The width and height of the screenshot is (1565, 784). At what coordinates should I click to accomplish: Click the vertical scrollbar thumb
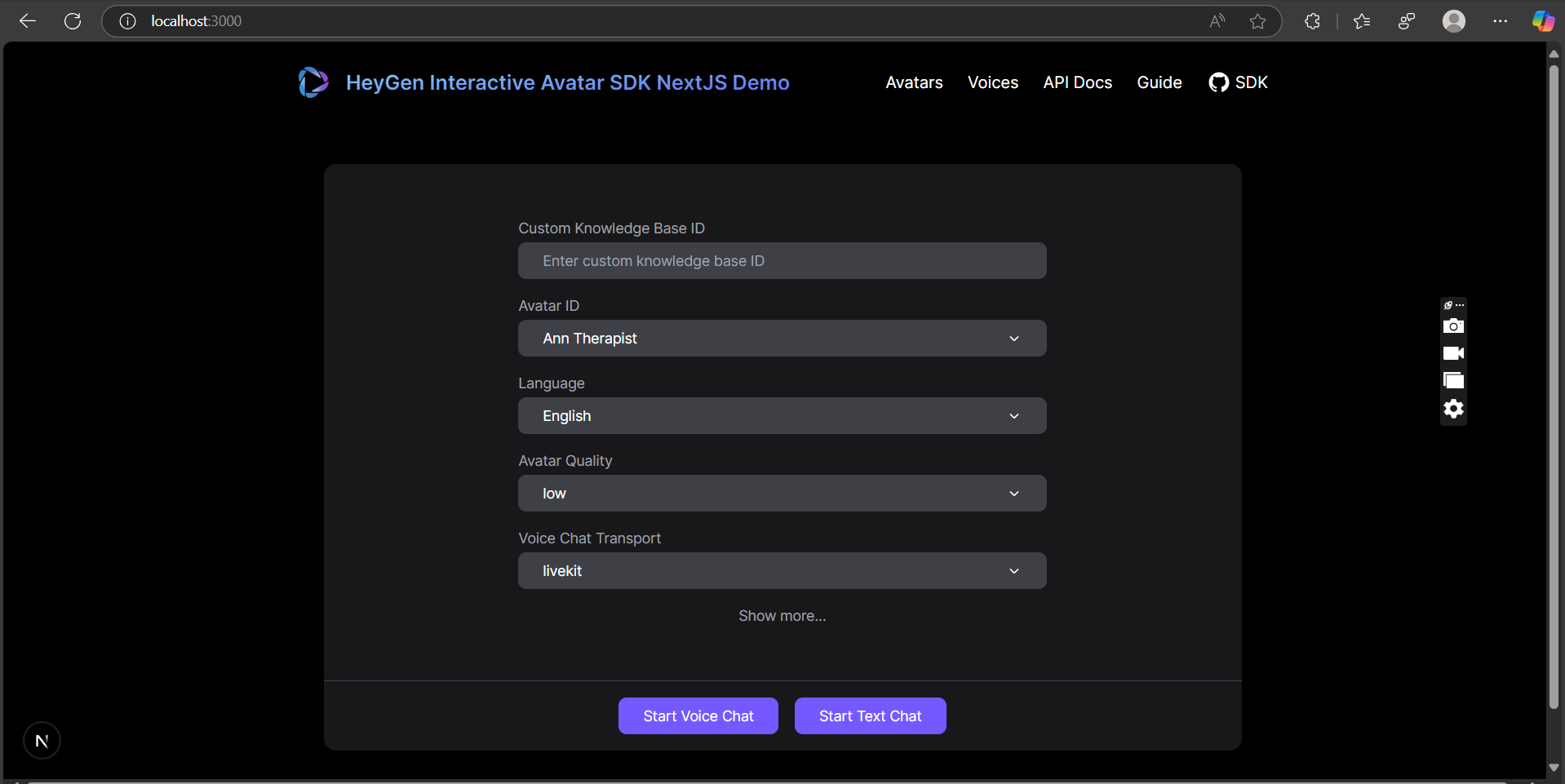(x=1554, y=387)
